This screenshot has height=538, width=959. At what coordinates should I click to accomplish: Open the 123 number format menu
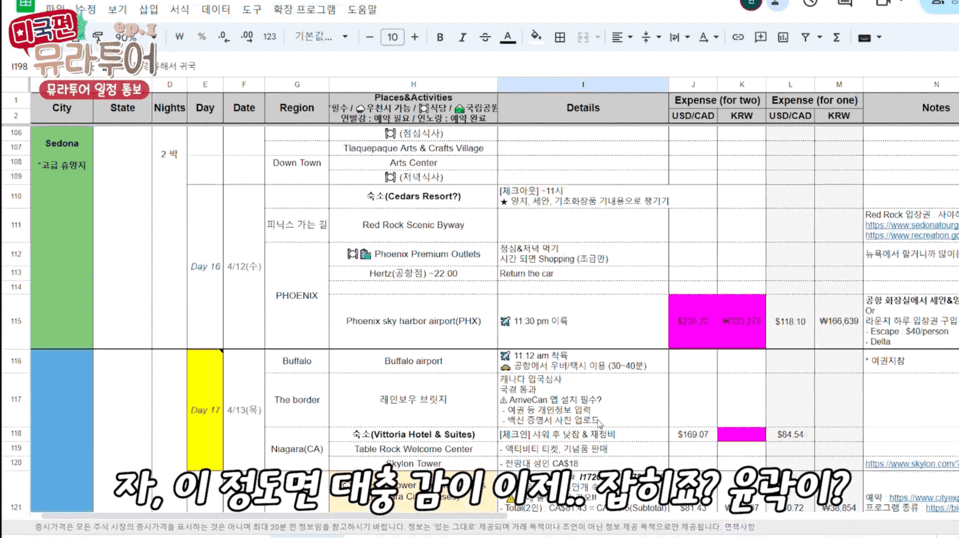tap(270, 37)
